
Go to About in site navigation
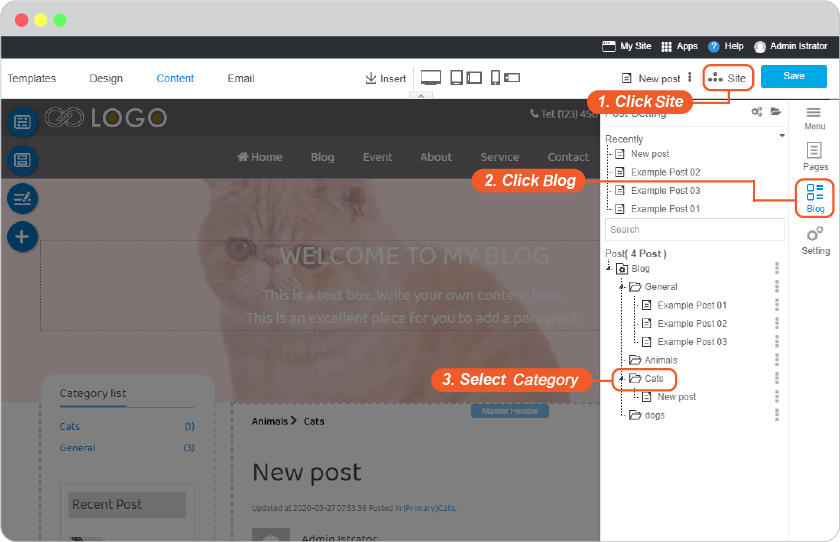[436, 157]
